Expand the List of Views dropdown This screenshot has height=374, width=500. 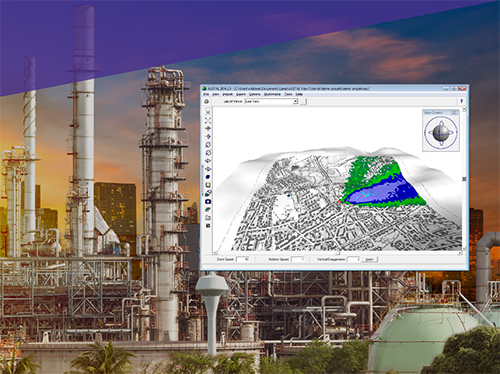(x=295, y=101)
